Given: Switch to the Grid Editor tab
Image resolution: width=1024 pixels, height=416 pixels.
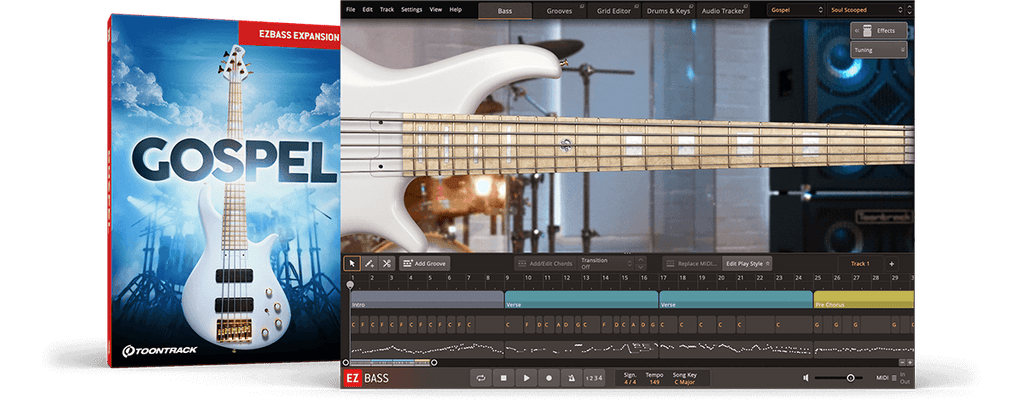Looking at the screenshot, I should click(x=613, y=10).
